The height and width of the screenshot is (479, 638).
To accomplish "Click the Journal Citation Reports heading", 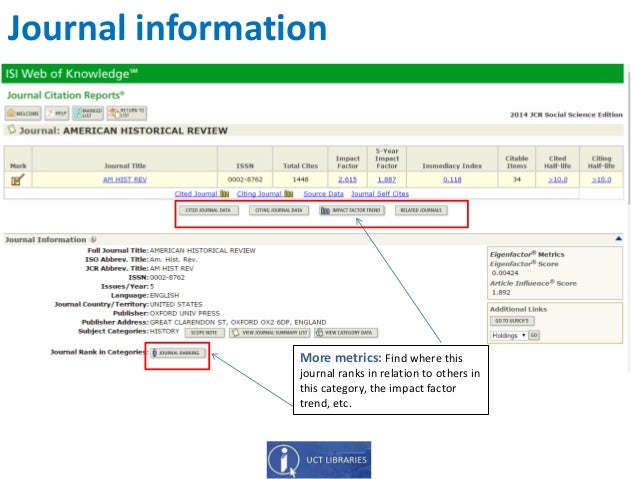I will point(65,95).
